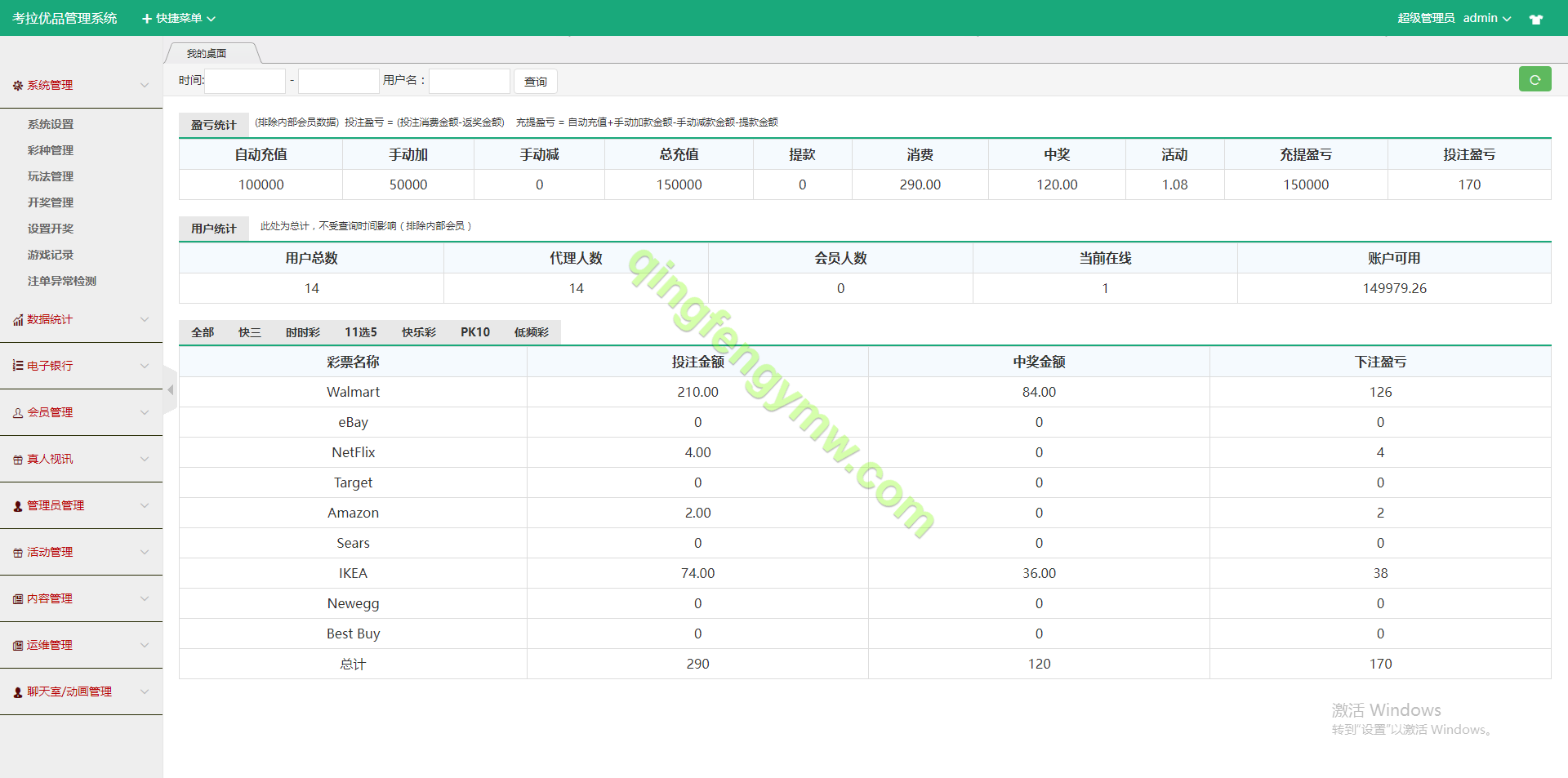Click the list icon beside 电子银行

pos(17,366)
